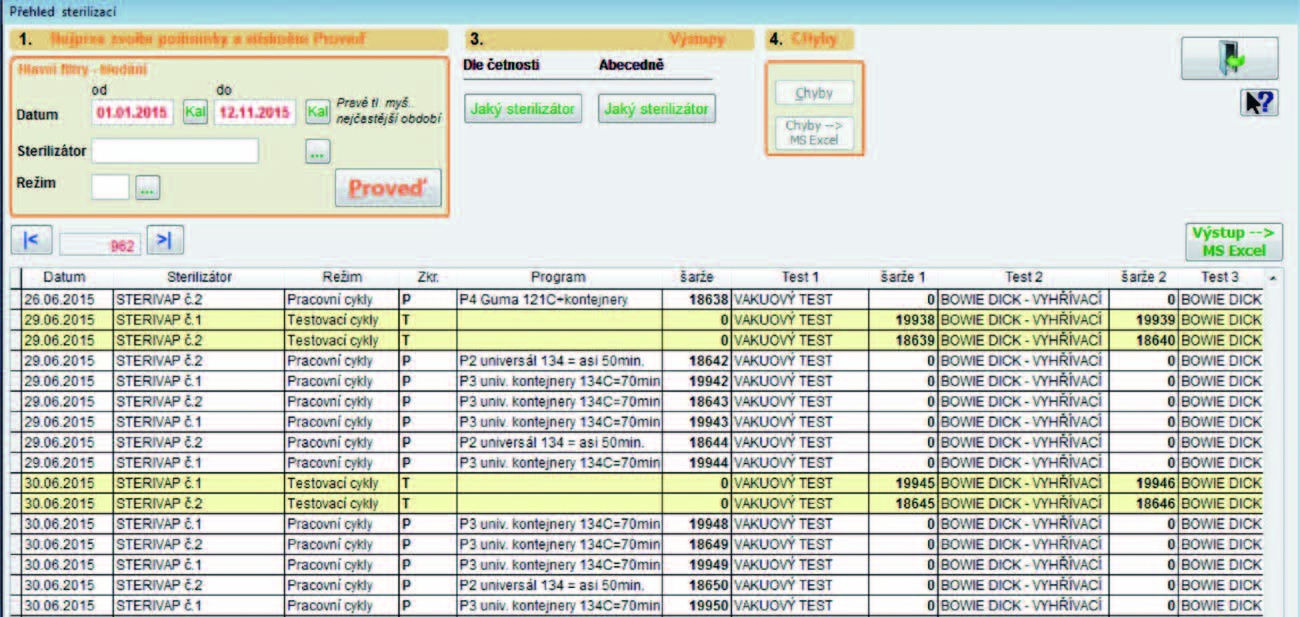The height and width of the screenshot is (617, 1300).
Task: Click the table scrollbar up arrow
Action: click(x=1272, y=277)
